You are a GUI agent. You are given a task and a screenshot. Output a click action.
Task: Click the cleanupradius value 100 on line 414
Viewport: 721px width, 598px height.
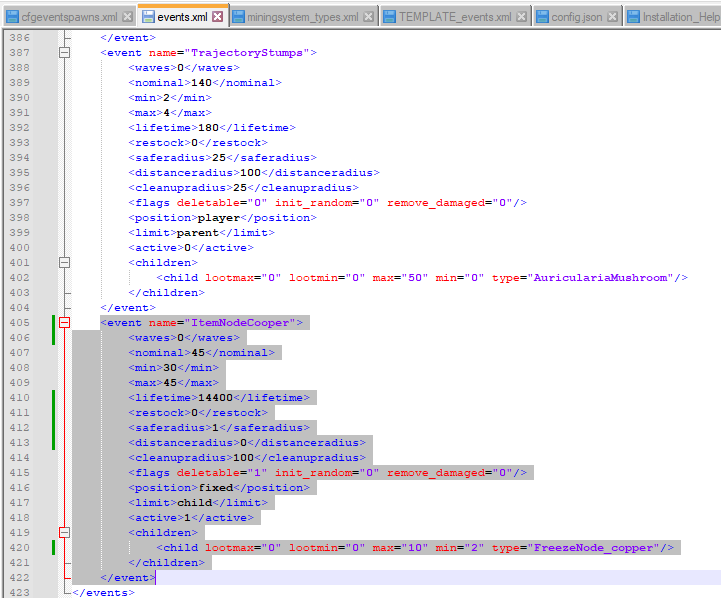click(x=243, y=458)
